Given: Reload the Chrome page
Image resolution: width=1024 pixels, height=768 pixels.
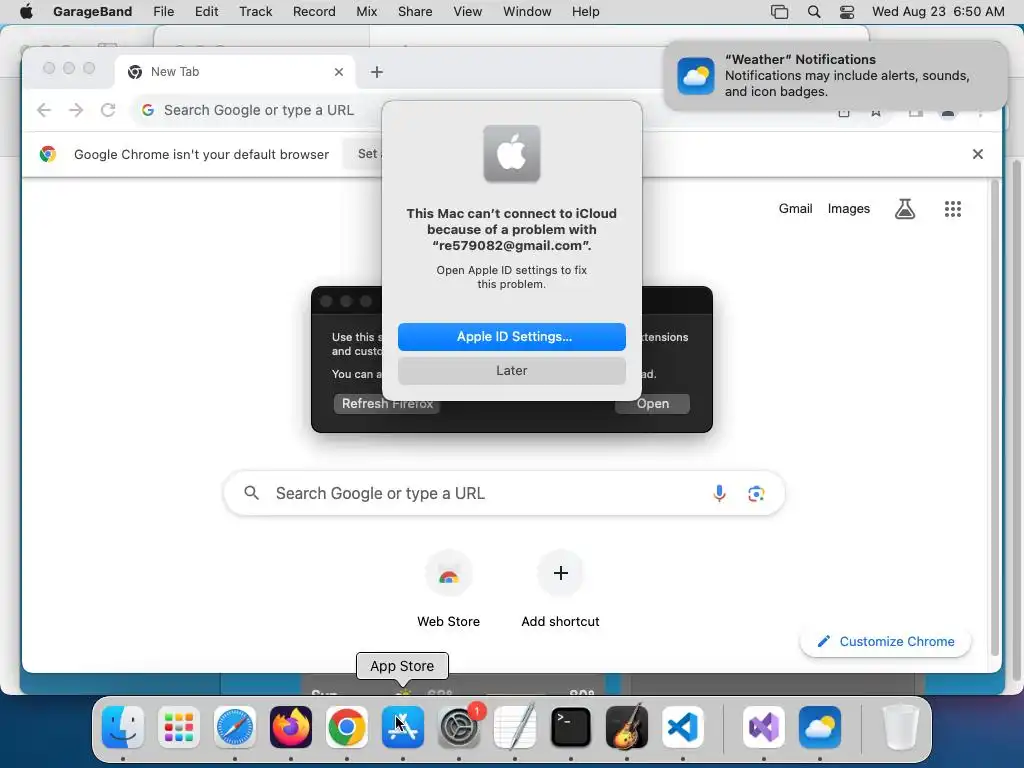Looking at the screenshot, I should (x=108, y=110).
